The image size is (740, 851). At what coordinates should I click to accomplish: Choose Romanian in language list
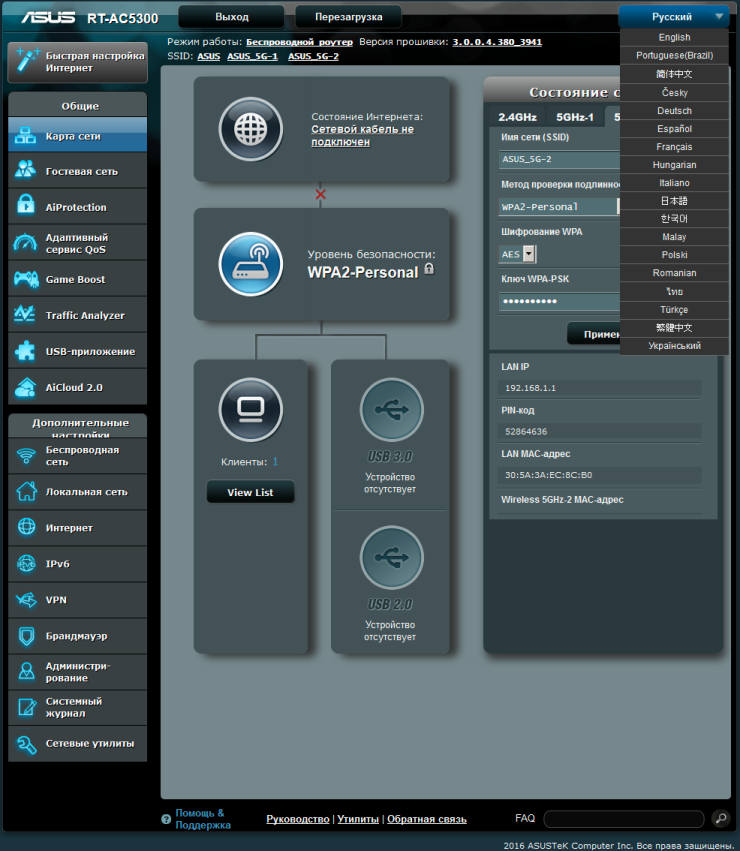[x=674, y=273]
